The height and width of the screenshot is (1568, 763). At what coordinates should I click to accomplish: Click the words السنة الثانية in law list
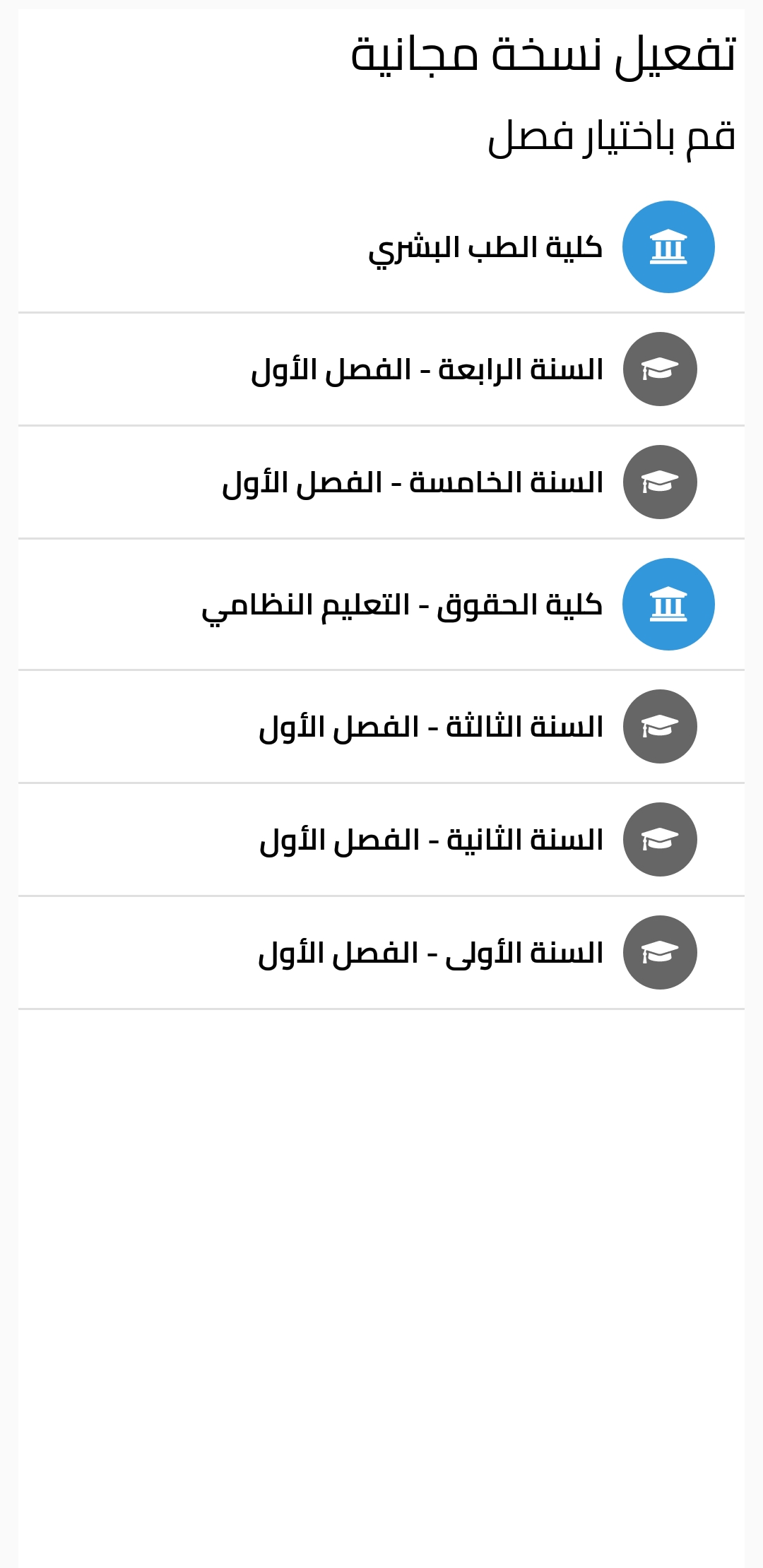[x=525, y=841]
